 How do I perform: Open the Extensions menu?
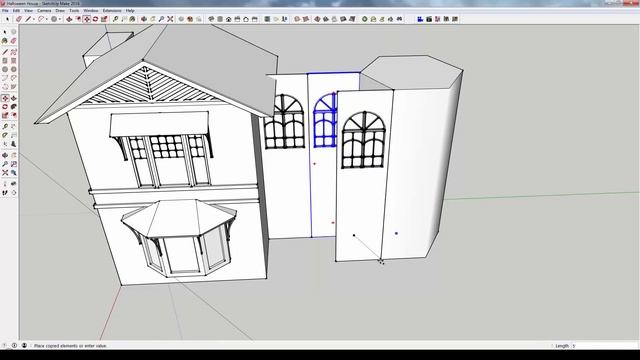click(112, 11)
